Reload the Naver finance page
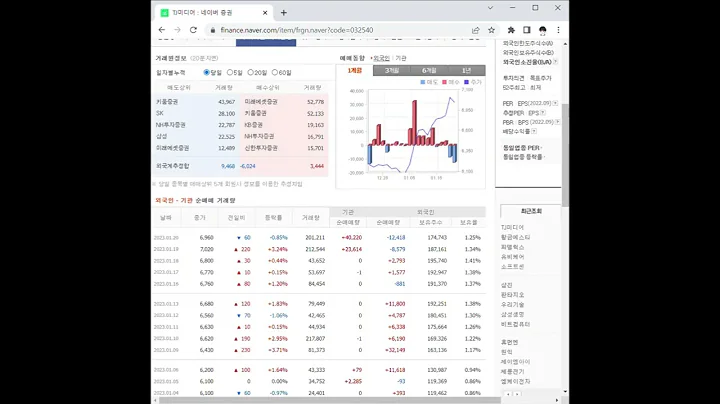This screenshot has width=720, height=404. tap(193, 30)
